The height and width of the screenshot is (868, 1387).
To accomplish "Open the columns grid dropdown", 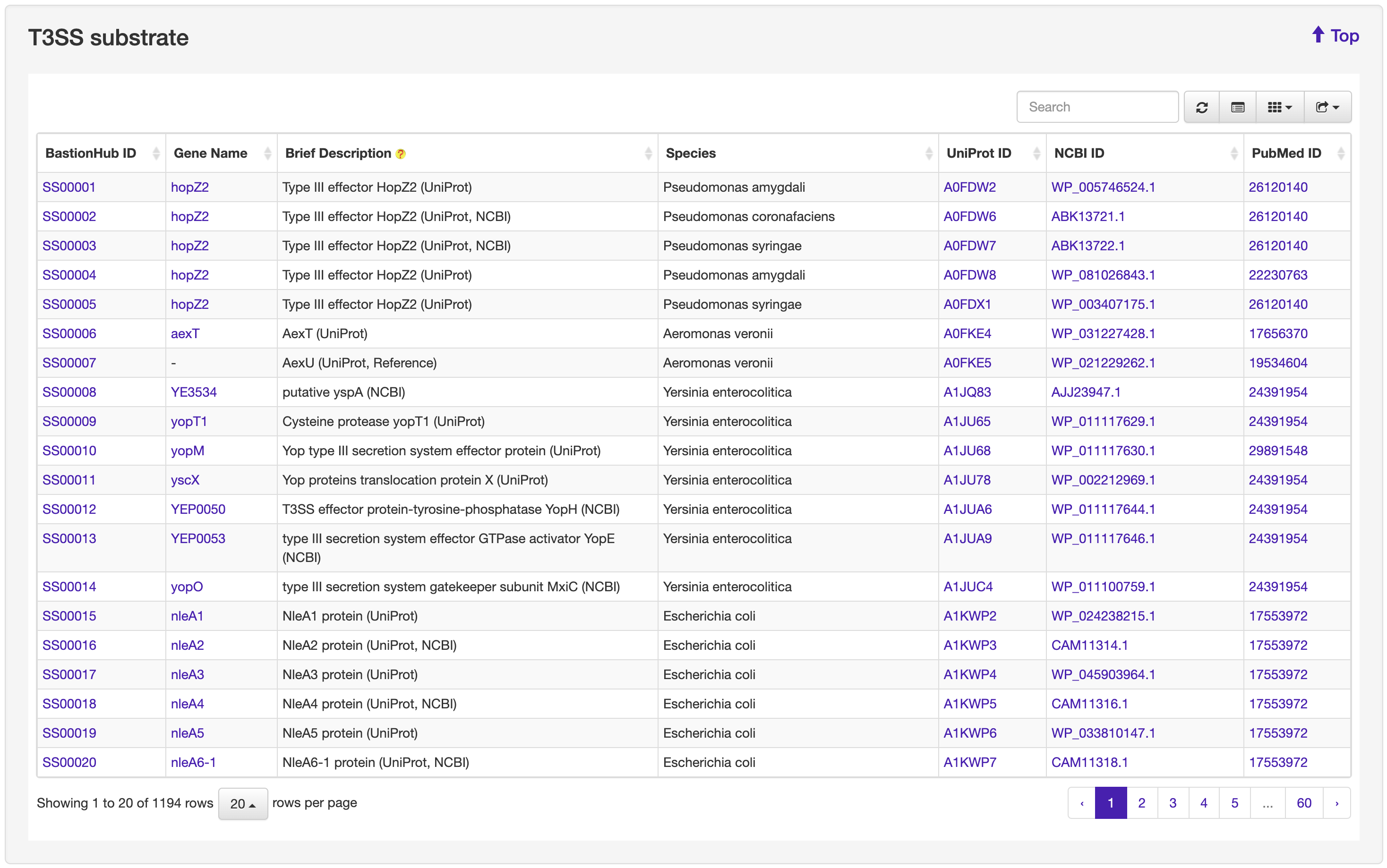I will (1280, 107).
